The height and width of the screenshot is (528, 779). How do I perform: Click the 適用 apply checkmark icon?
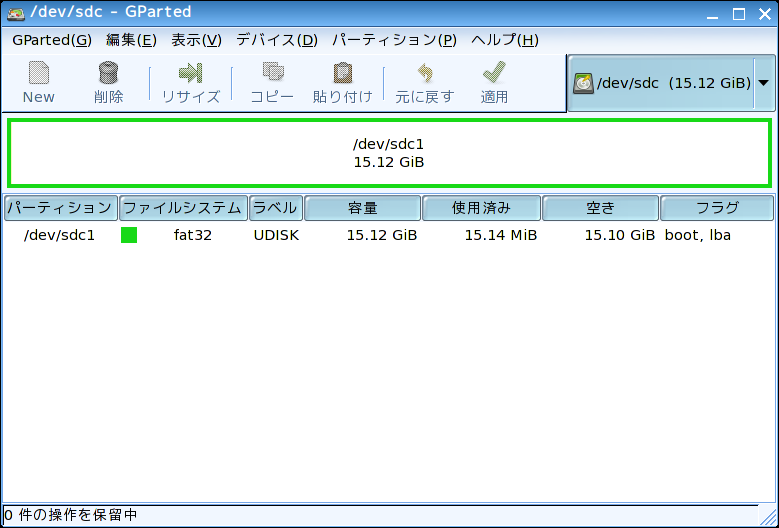click(x=494, y=73)
